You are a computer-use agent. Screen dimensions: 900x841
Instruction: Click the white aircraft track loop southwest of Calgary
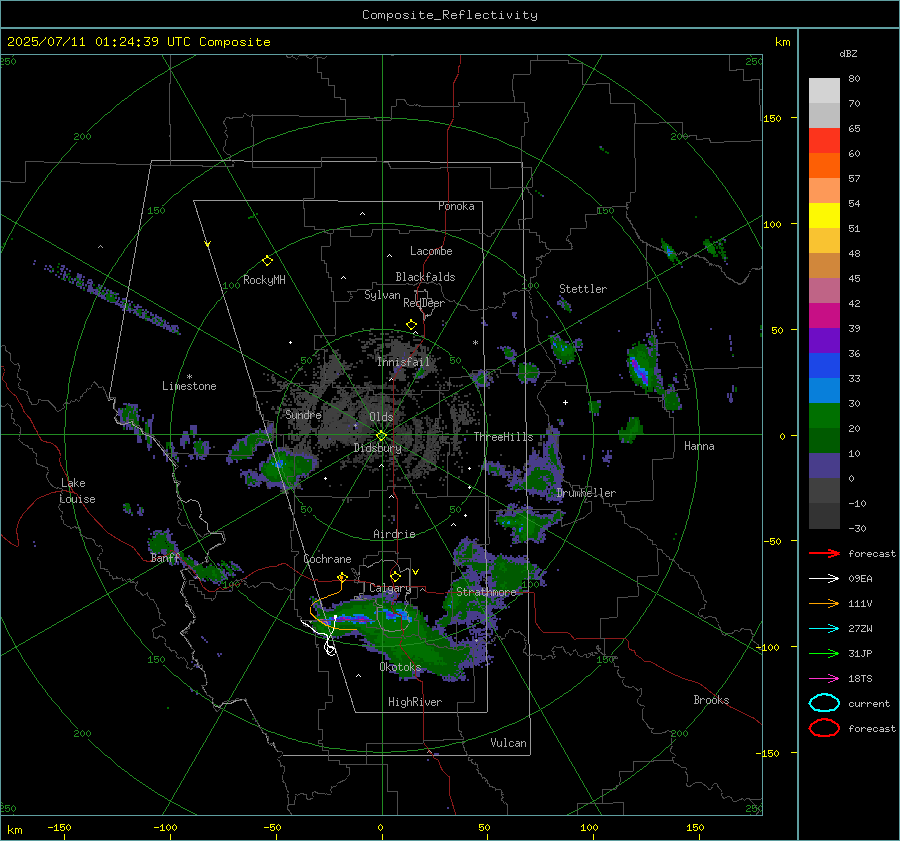tap(329, 649)
